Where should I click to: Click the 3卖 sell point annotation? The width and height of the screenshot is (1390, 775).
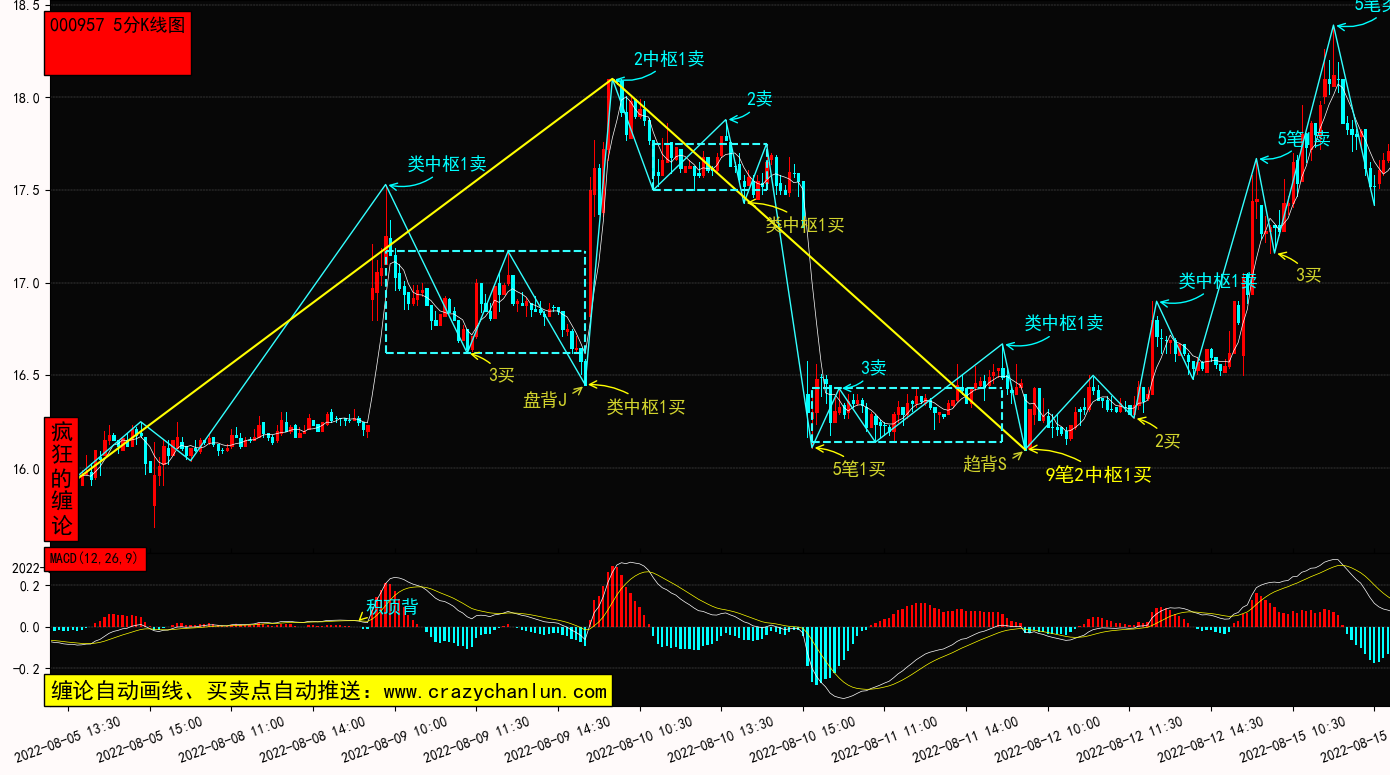[x=873, y=368]
